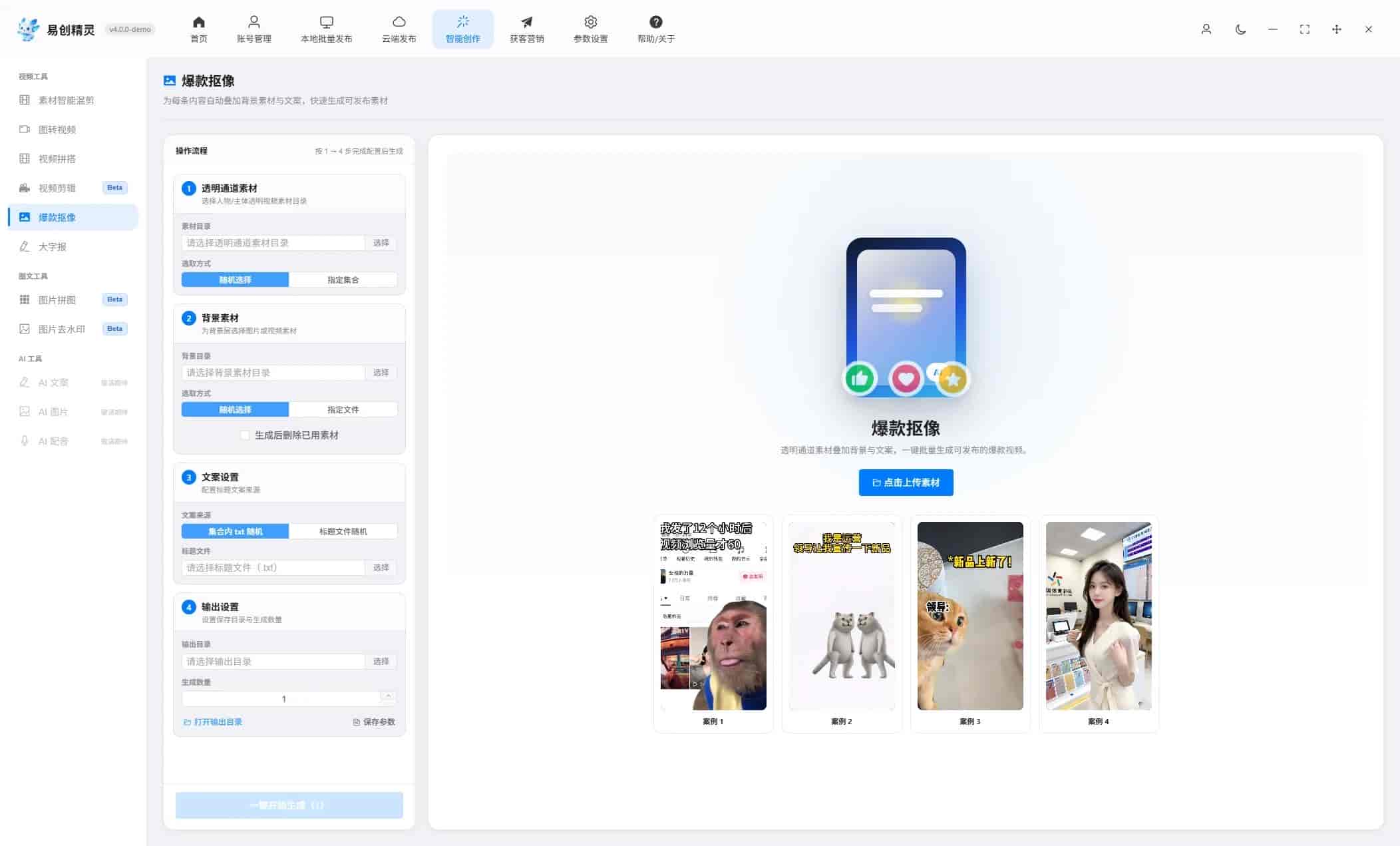1400x846 pixels.
Task: Select 随机选择 under 背景素材
Action: [235, 409]
